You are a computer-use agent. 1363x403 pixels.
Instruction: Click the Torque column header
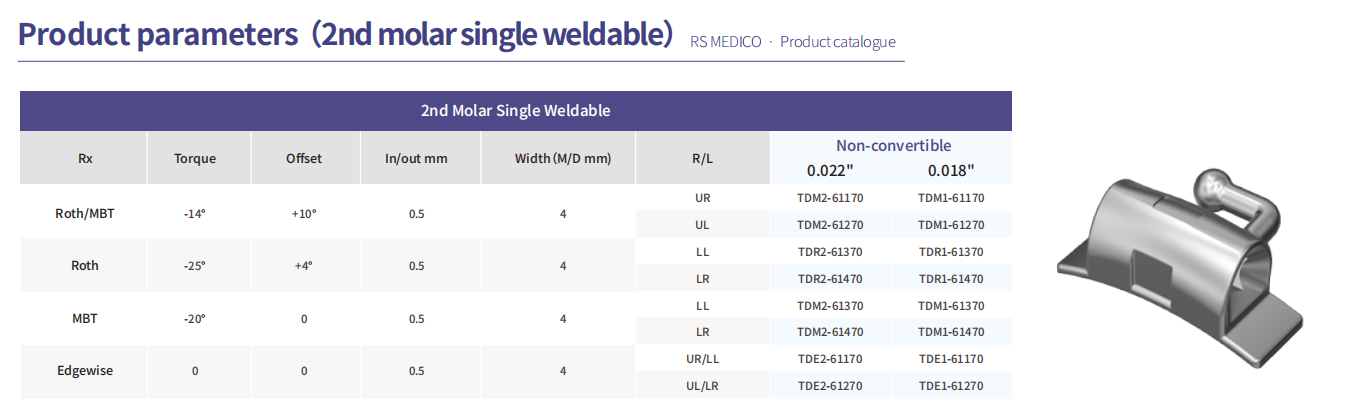(195, 158)
